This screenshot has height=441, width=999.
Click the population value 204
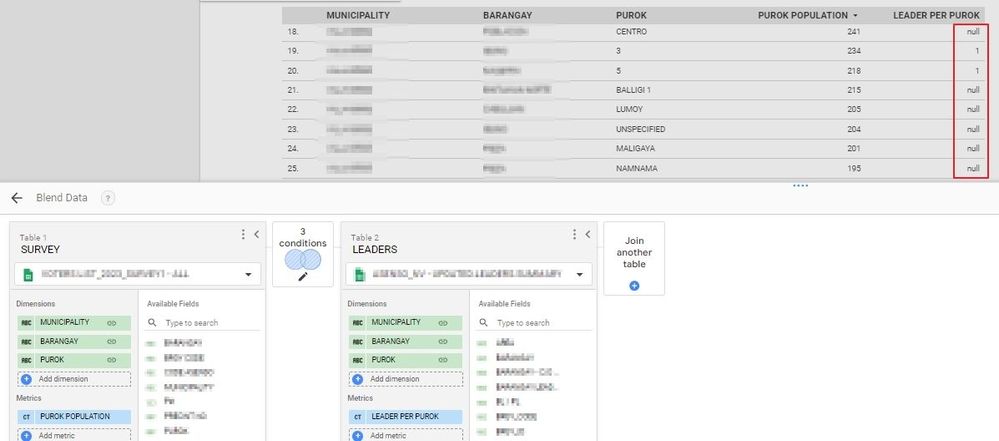coord(854,129)
